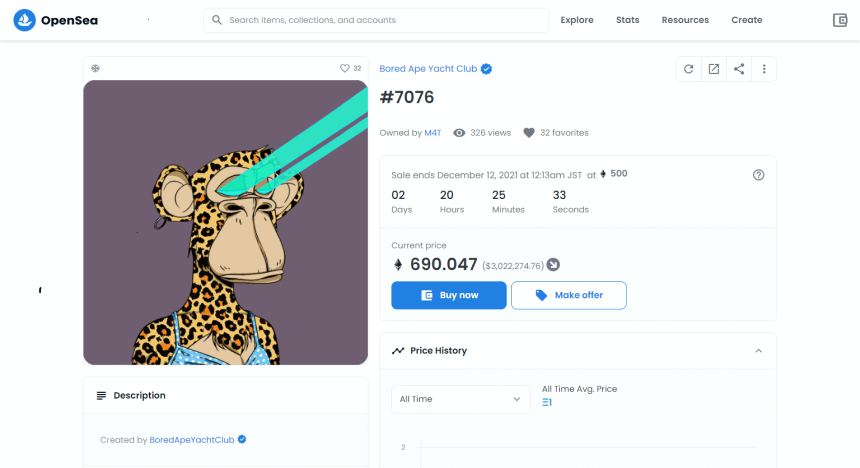860x468 pixels.
Task: Click the help question mark icon
Action: 758,175
